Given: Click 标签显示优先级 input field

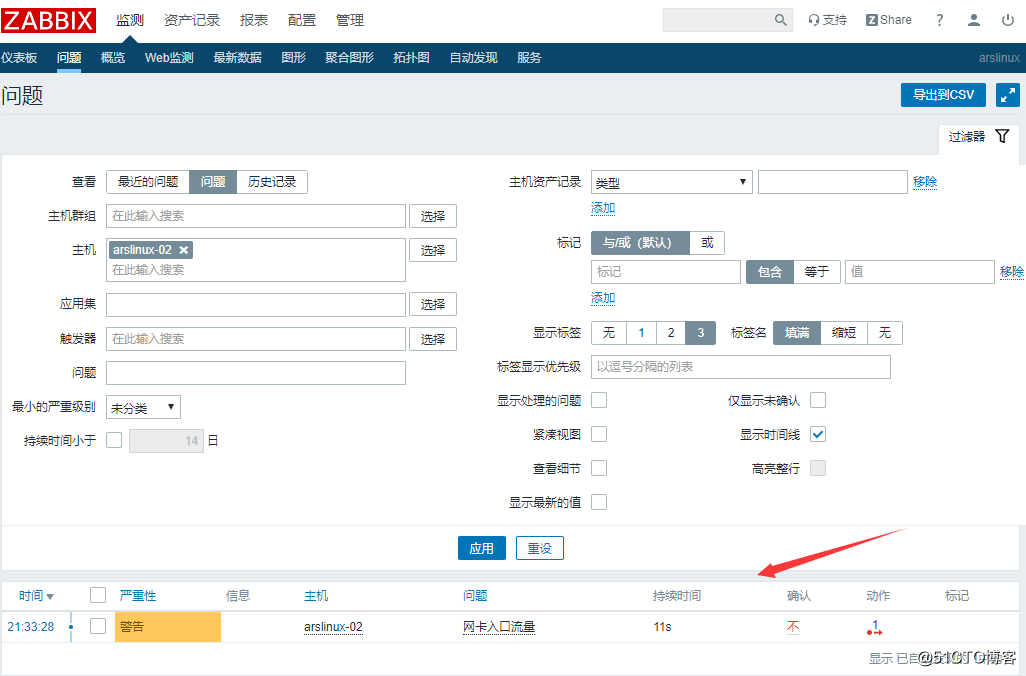Looking at the screenshot, I should pyautogui.click(x=741, y=367).
